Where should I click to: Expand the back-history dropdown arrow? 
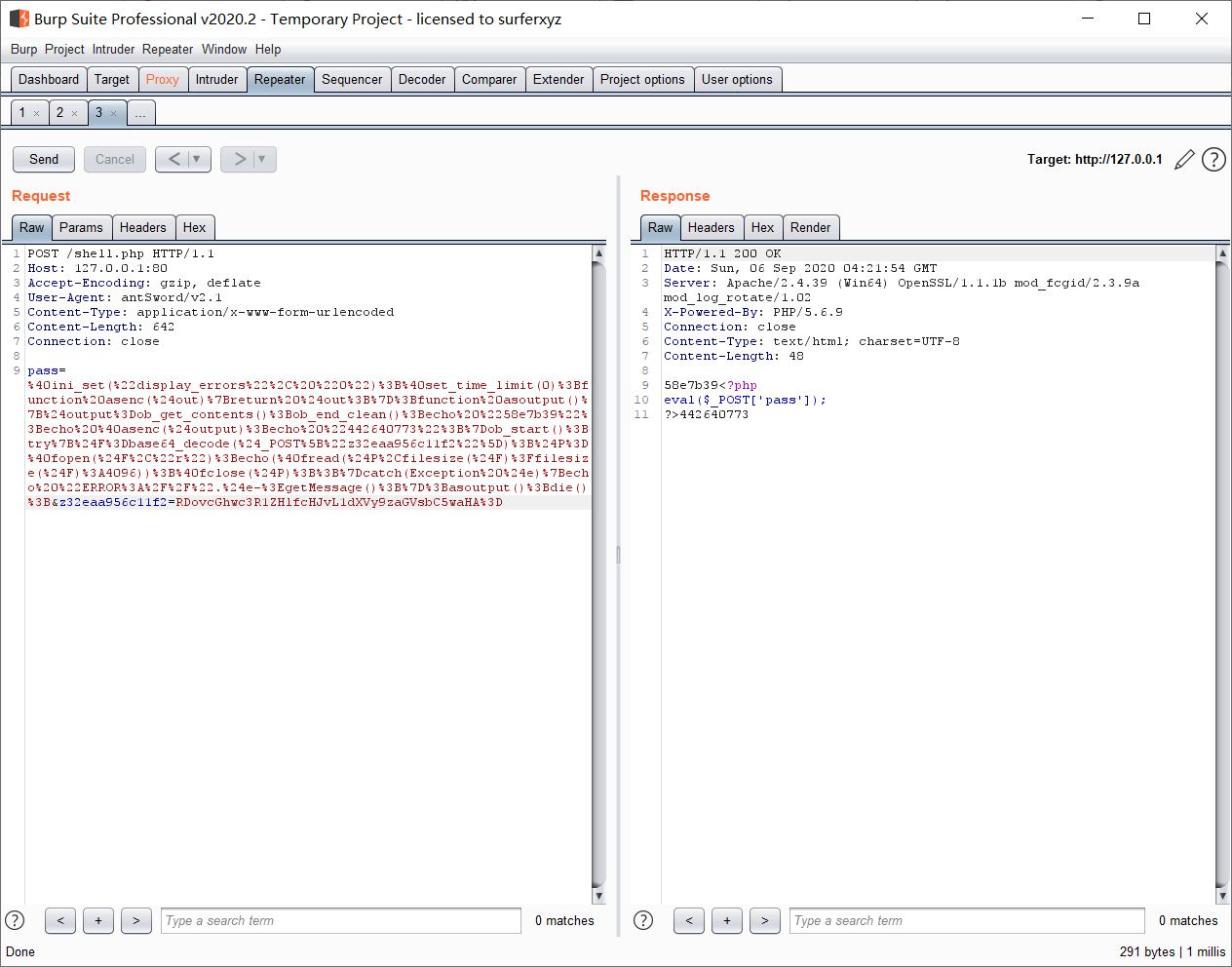[198, 159]
